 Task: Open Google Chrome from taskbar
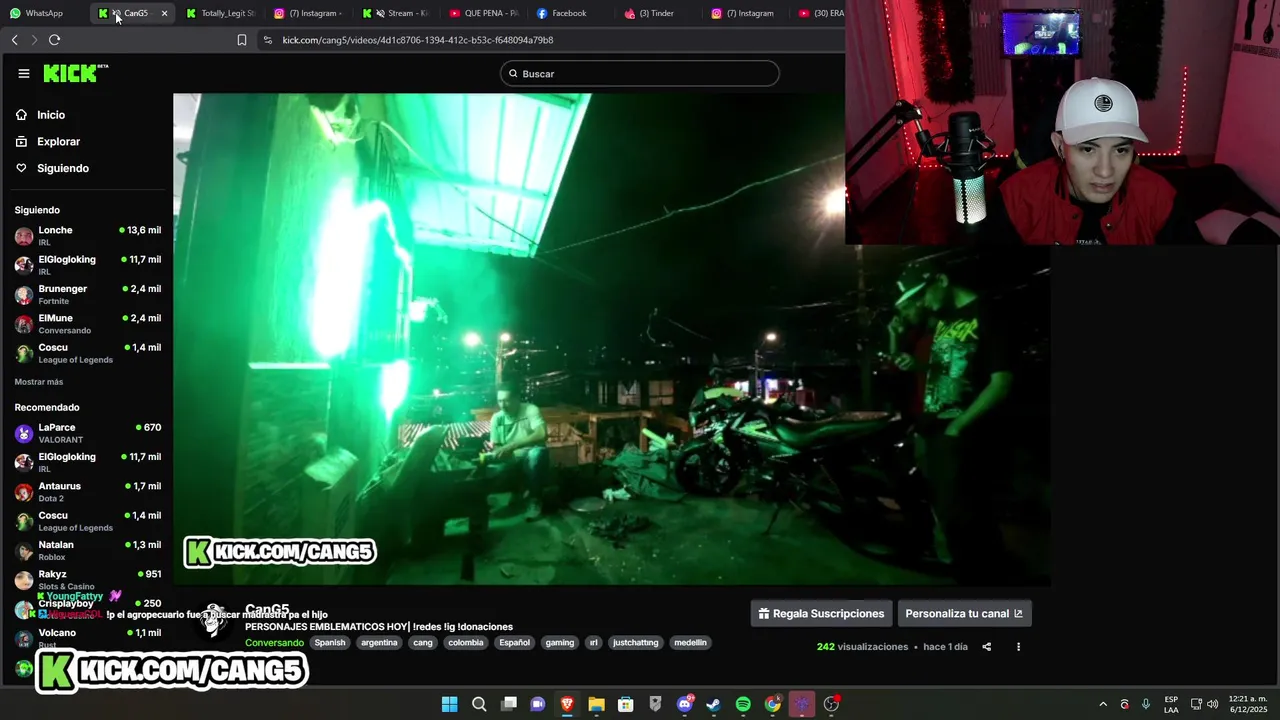tap(773, 704)
